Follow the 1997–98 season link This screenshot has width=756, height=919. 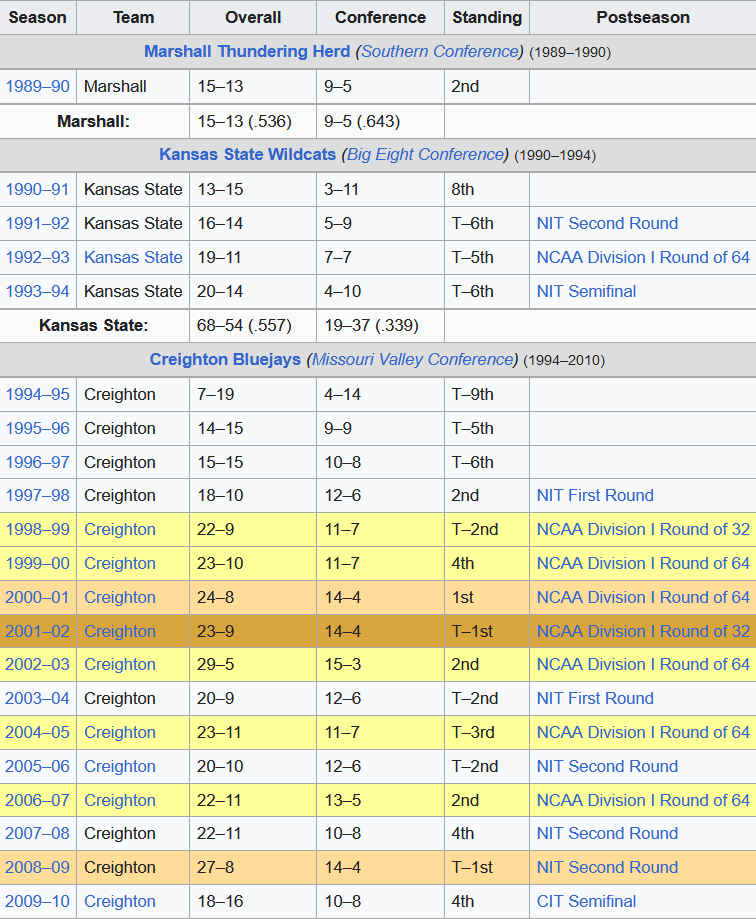point(38,496)
